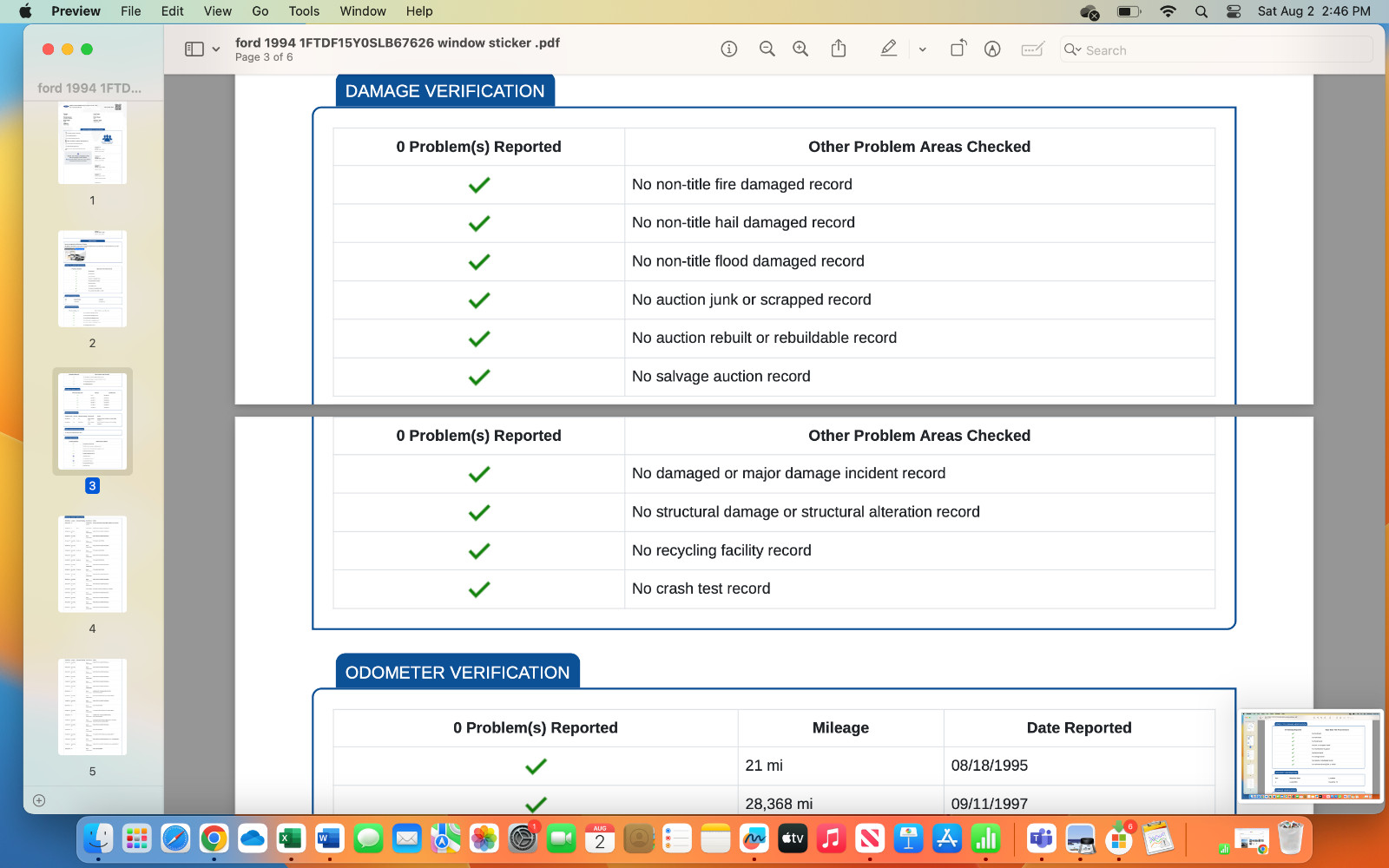Open Microsoft Teams from the Dock
The height and width of the screenshot is (868, 1389).
click(1041, 838)
